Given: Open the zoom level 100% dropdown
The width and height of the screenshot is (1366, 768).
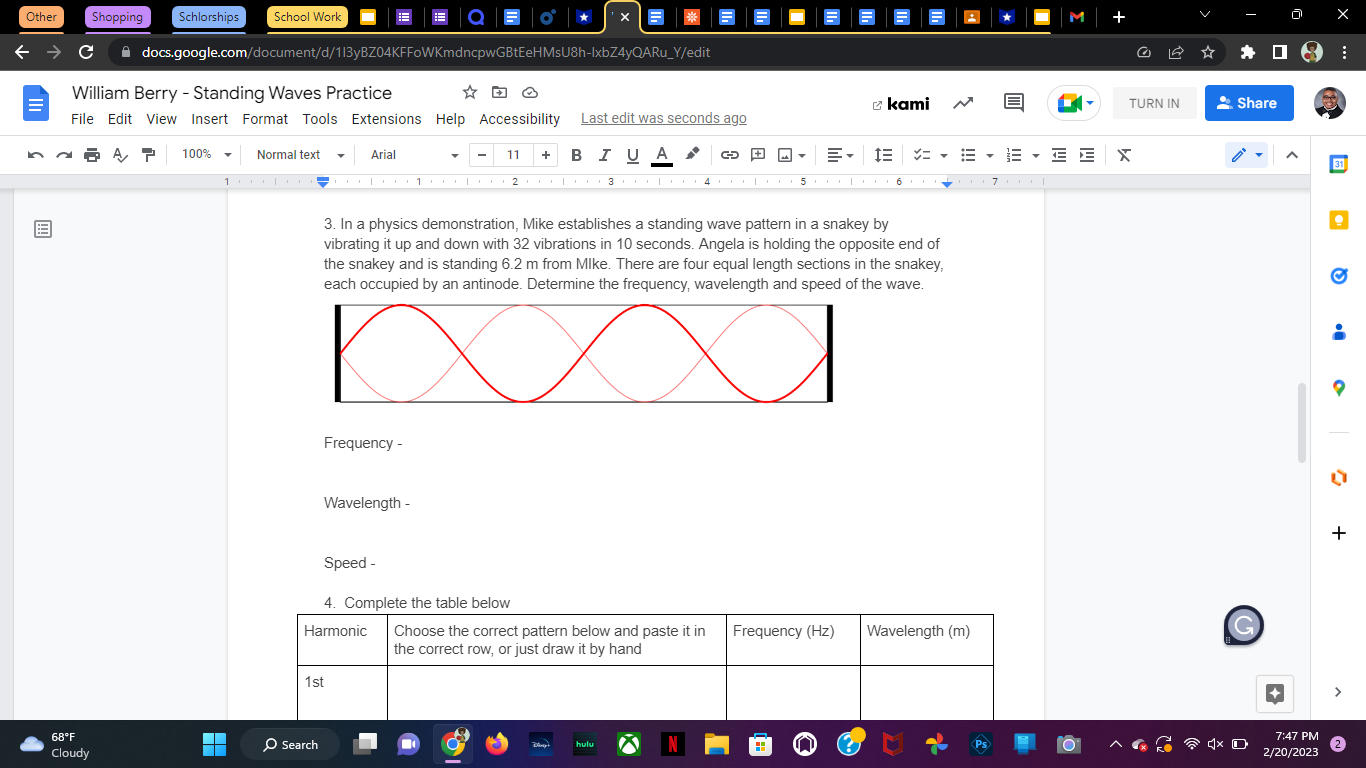Looking at the screenshot, I should 206,155.
